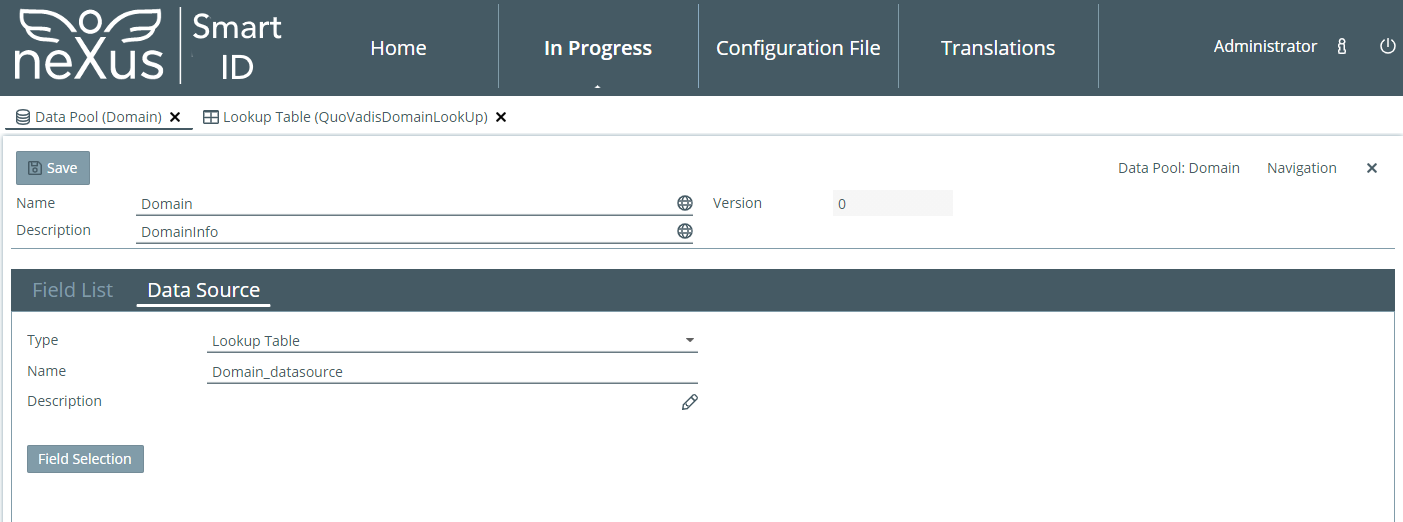Click the globe icon beside Name field
Viewport: 1403px width, 522px height.
(684, 203)
